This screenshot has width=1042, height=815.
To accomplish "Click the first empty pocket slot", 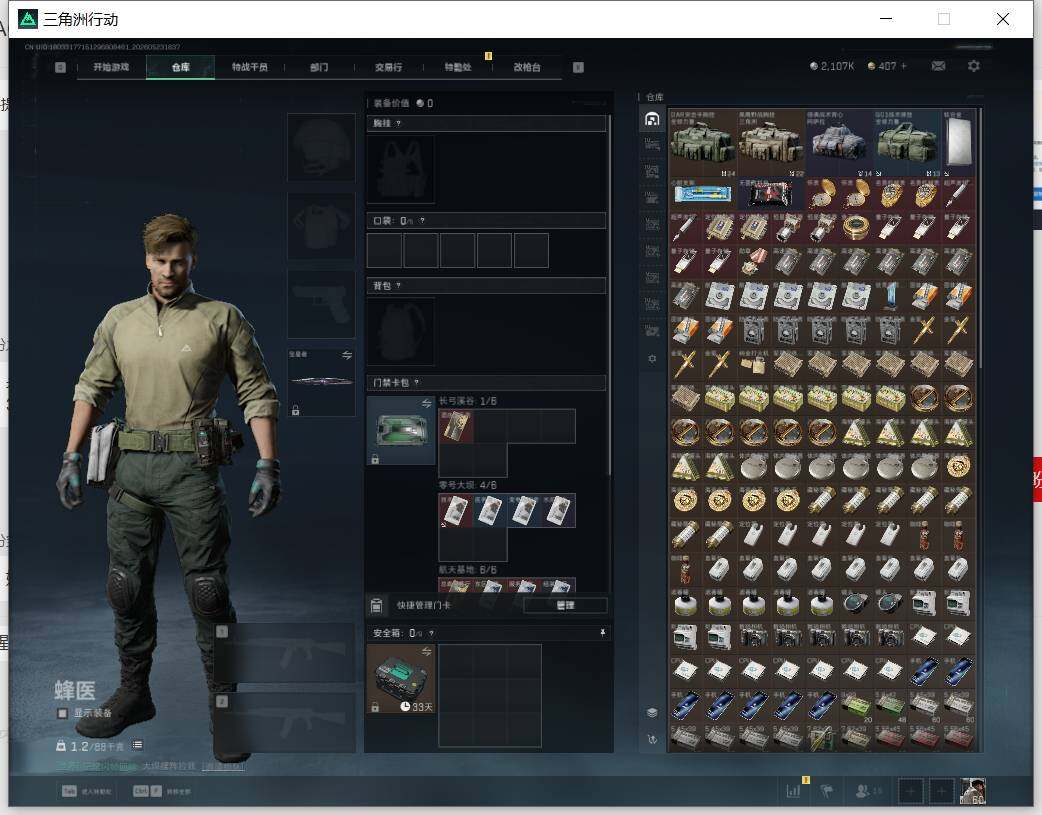I will coord(384,250).
